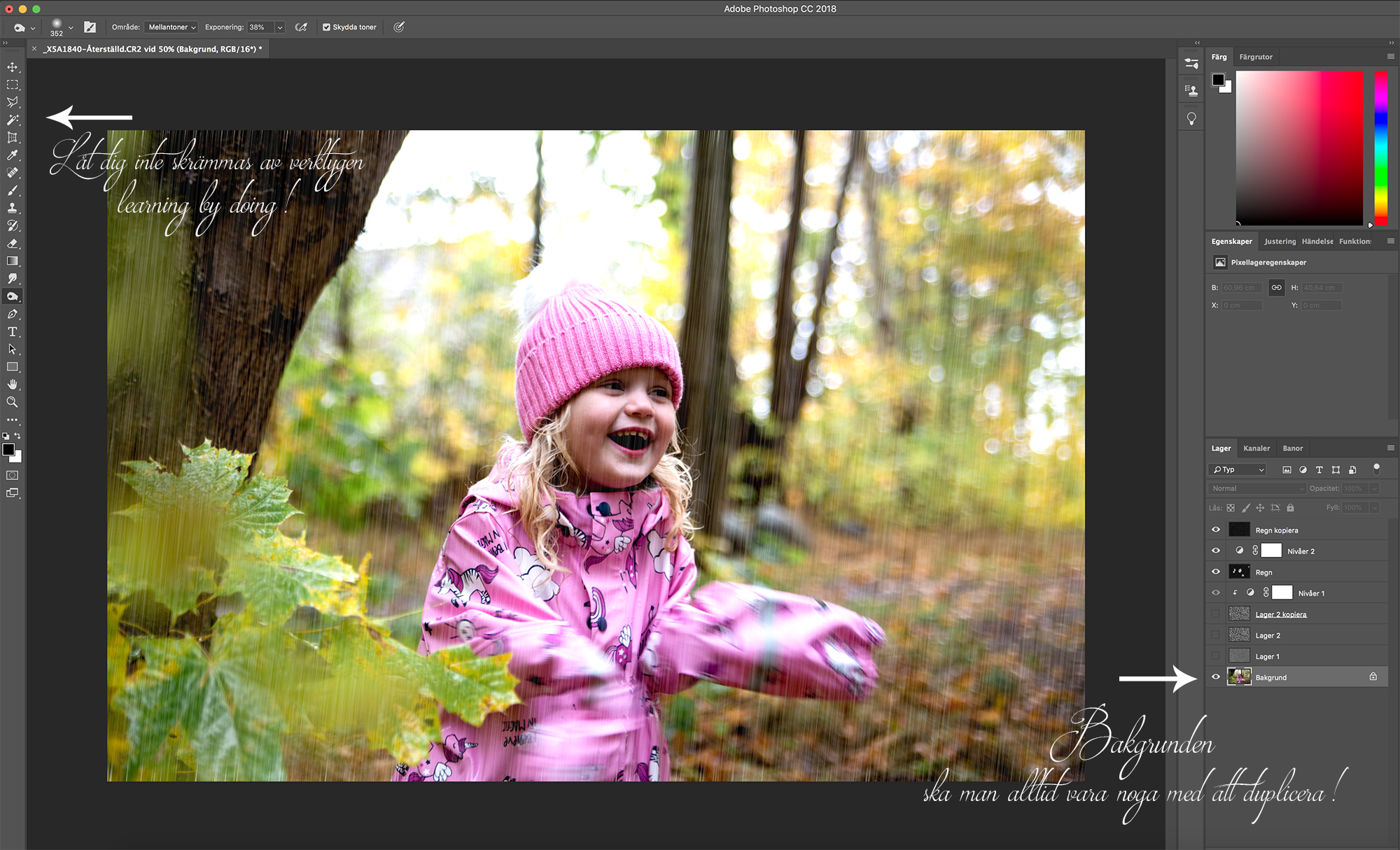Select the Polygonal Lasso tool
The height and width of the screenshot is (850, 1400).
pyautogui.click(x=13, y=102)
